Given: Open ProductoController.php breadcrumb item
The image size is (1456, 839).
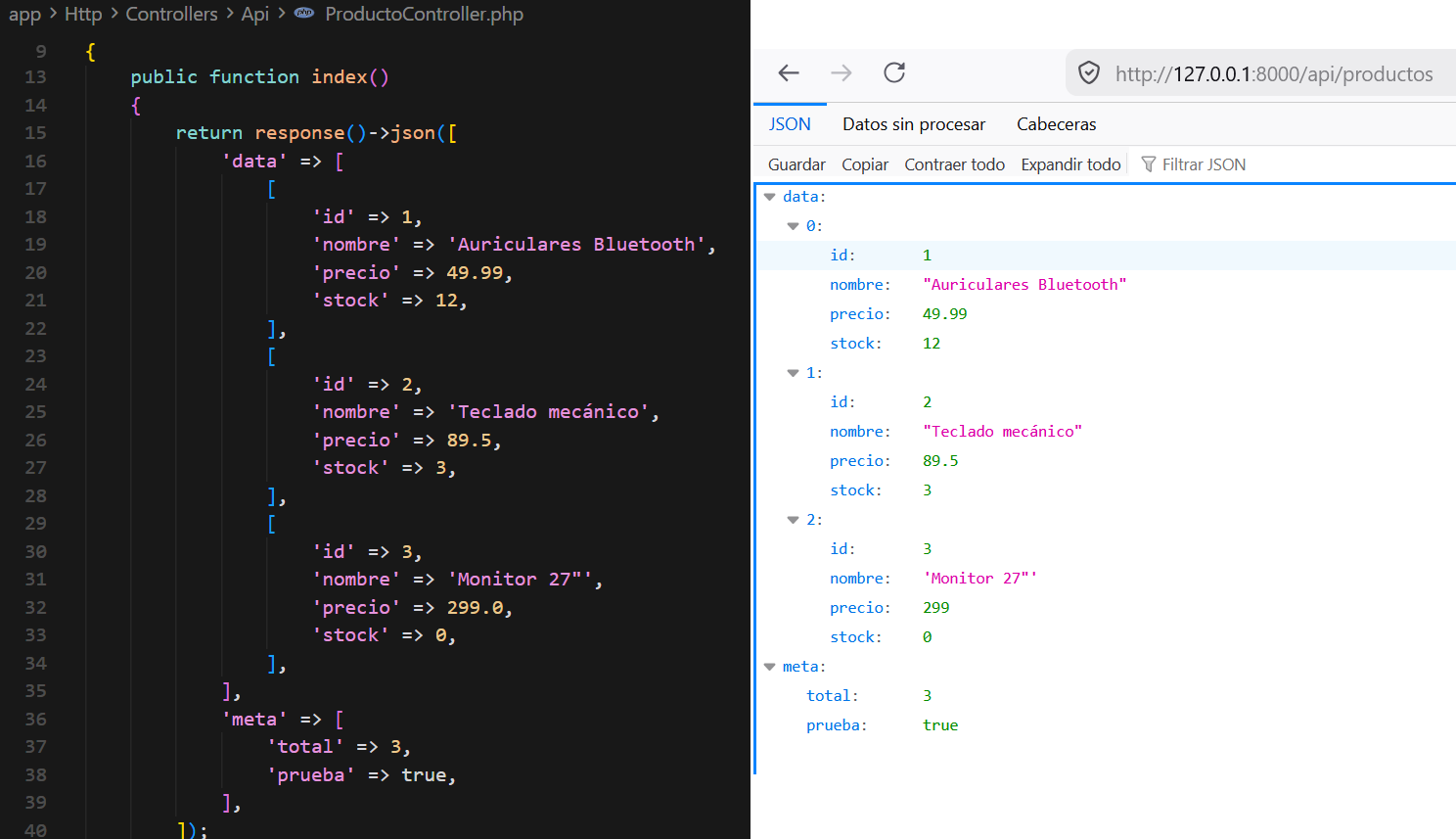Looking at the screenshot, I should [x=424, y=14].
